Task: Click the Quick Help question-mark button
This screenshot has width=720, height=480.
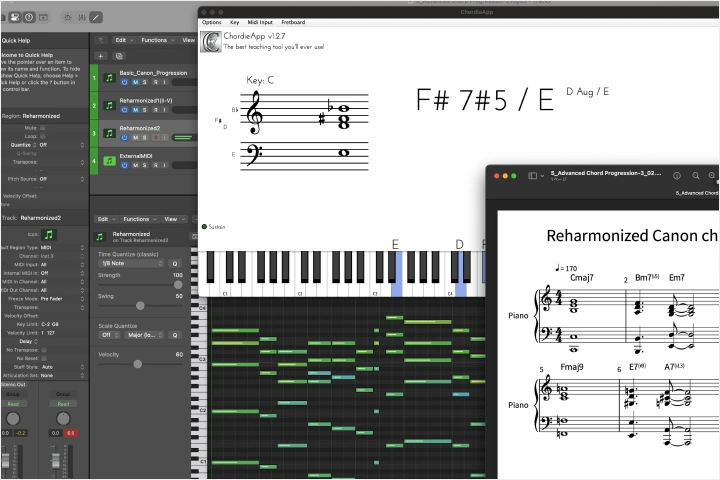Action: click(x=29, y=17)
